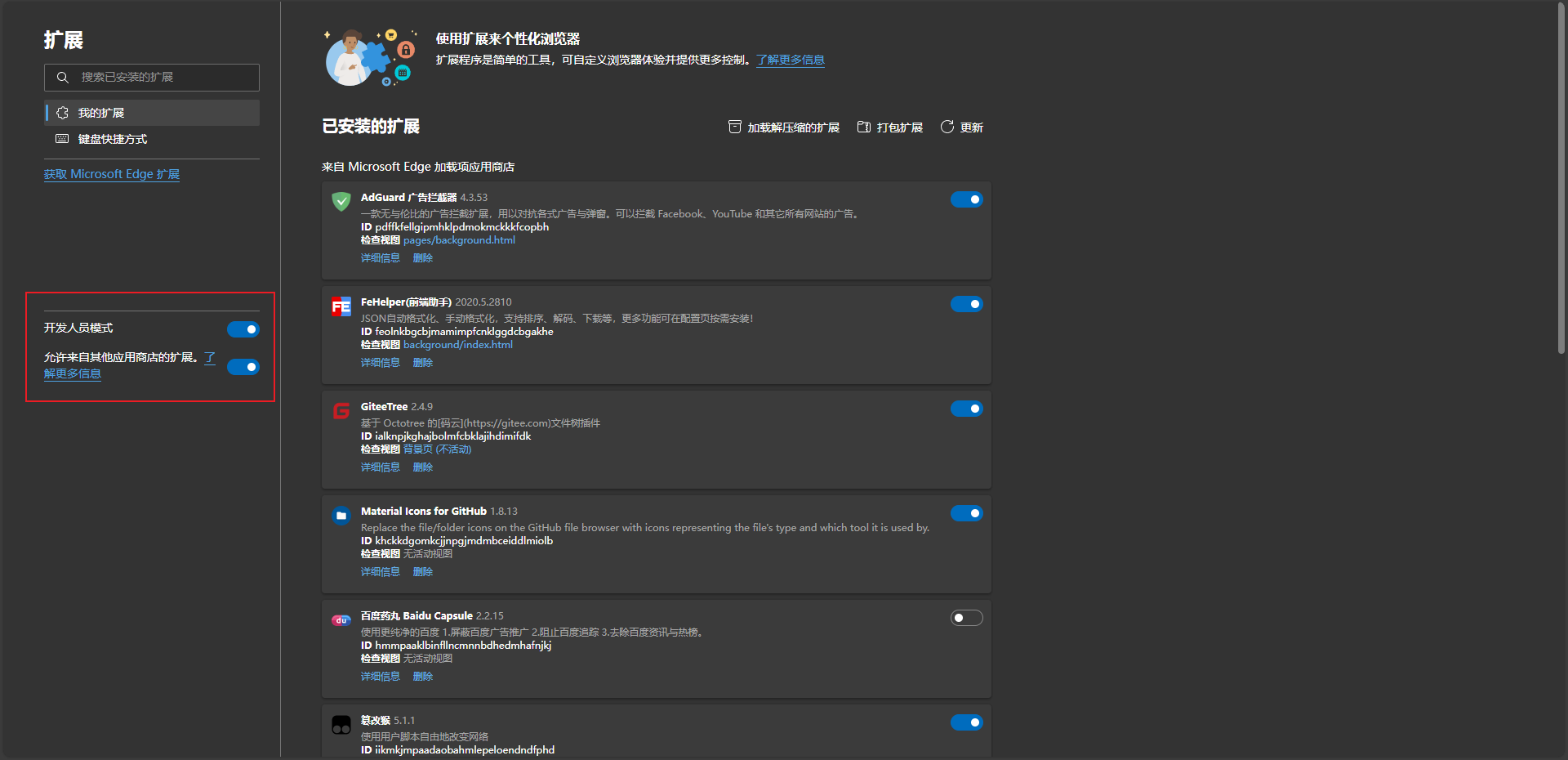The height and width of the screenshot is (760, 1568).
Task: Click the 更新 refresh icon
Action: (x=947, y=127)
